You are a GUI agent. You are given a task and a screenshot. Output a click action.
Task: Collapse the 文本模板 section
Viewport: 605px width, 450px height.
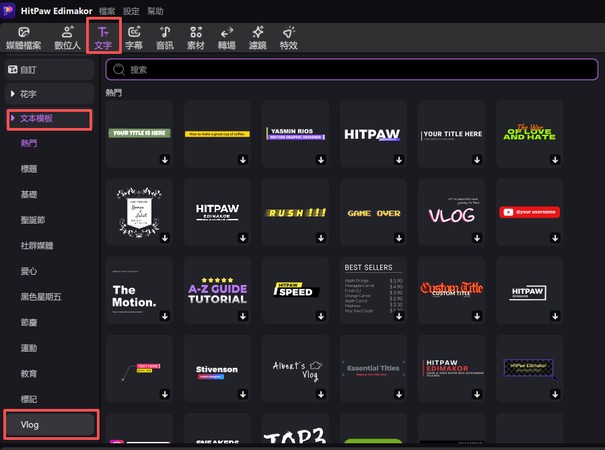click(12, 119)
